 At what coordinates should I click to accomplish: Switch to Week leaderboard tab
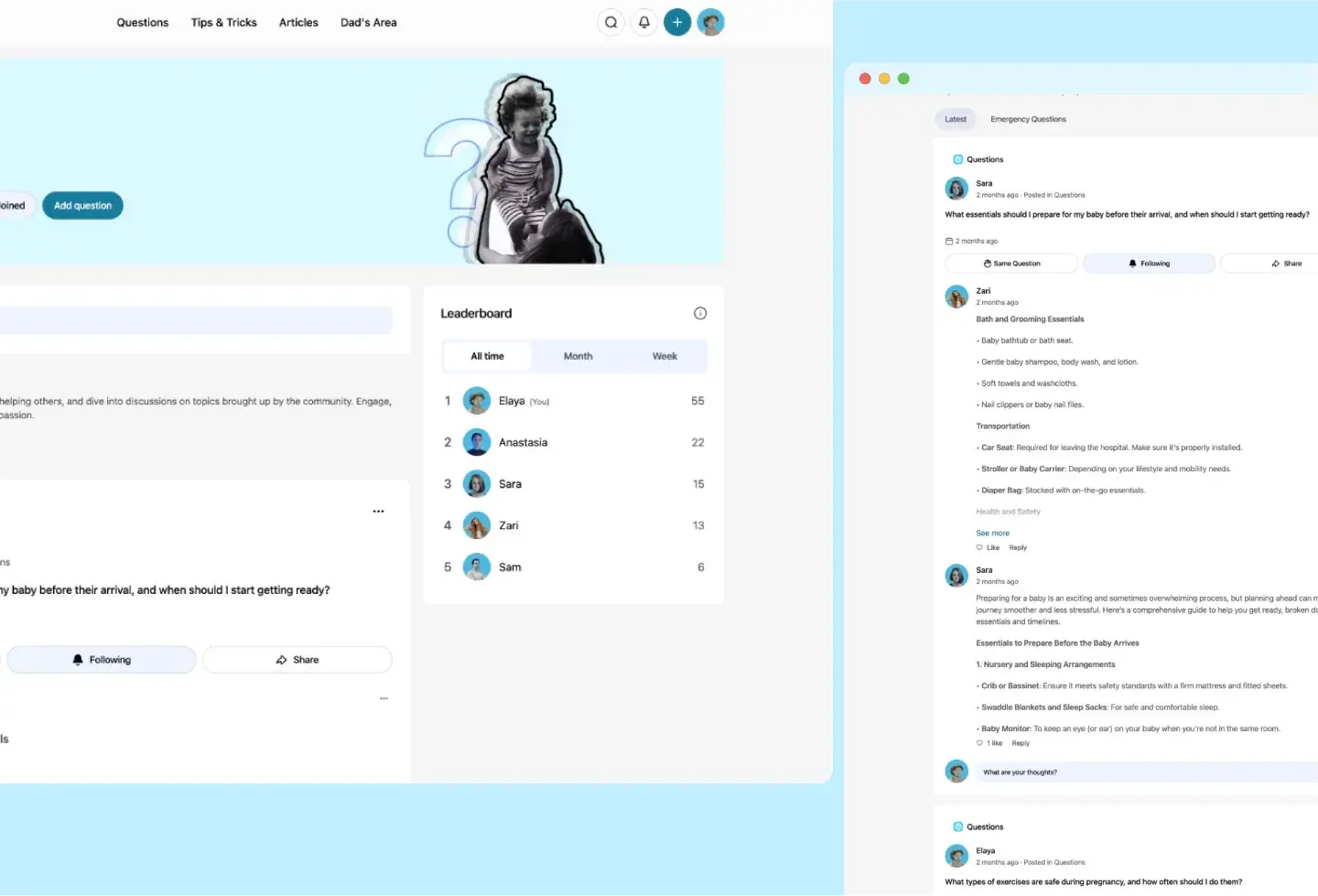pyautogui.click(x=664, y=356)
